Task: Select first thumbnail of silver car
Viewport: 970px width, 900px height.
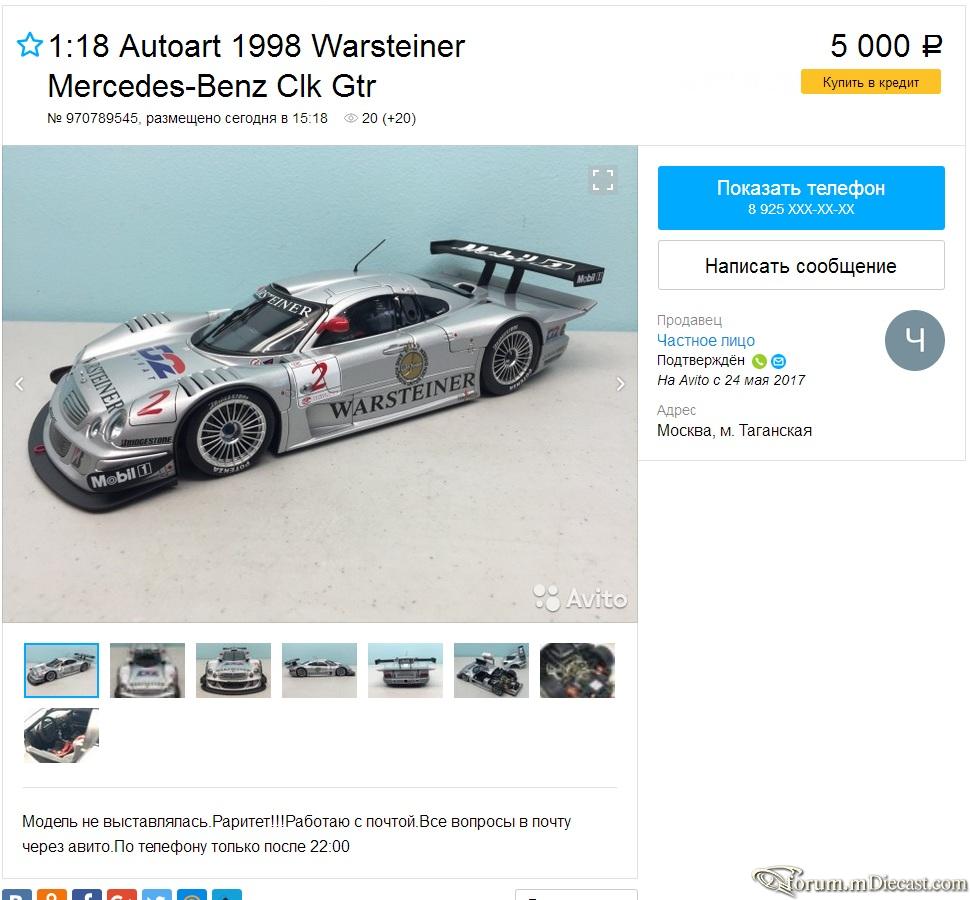Action: 61,671
